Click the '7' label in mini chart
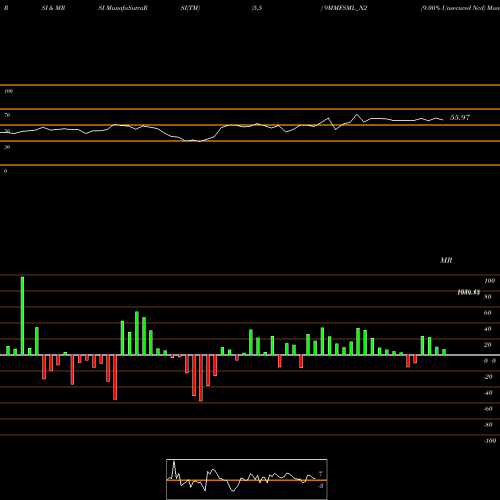 coord(321,474)
